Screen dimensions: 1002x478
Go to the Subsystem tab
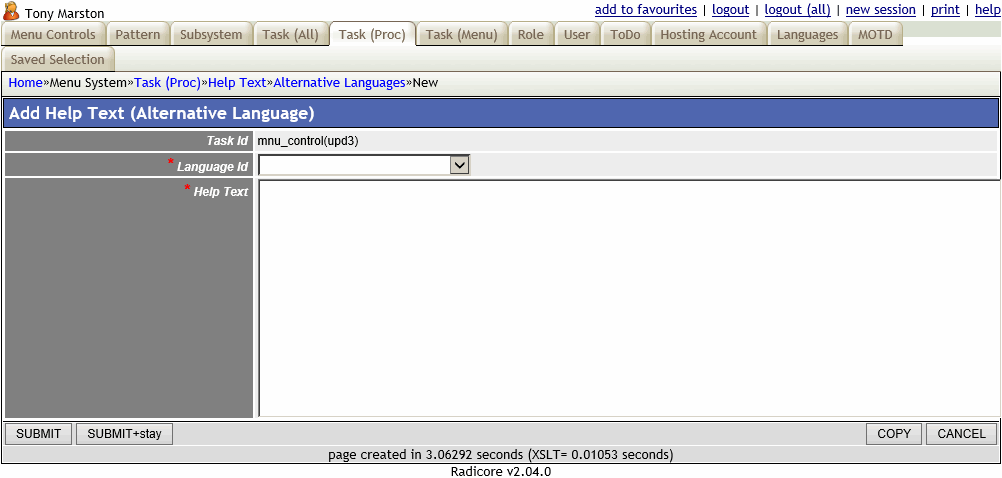pyautogui.click(x=211, y=35)
